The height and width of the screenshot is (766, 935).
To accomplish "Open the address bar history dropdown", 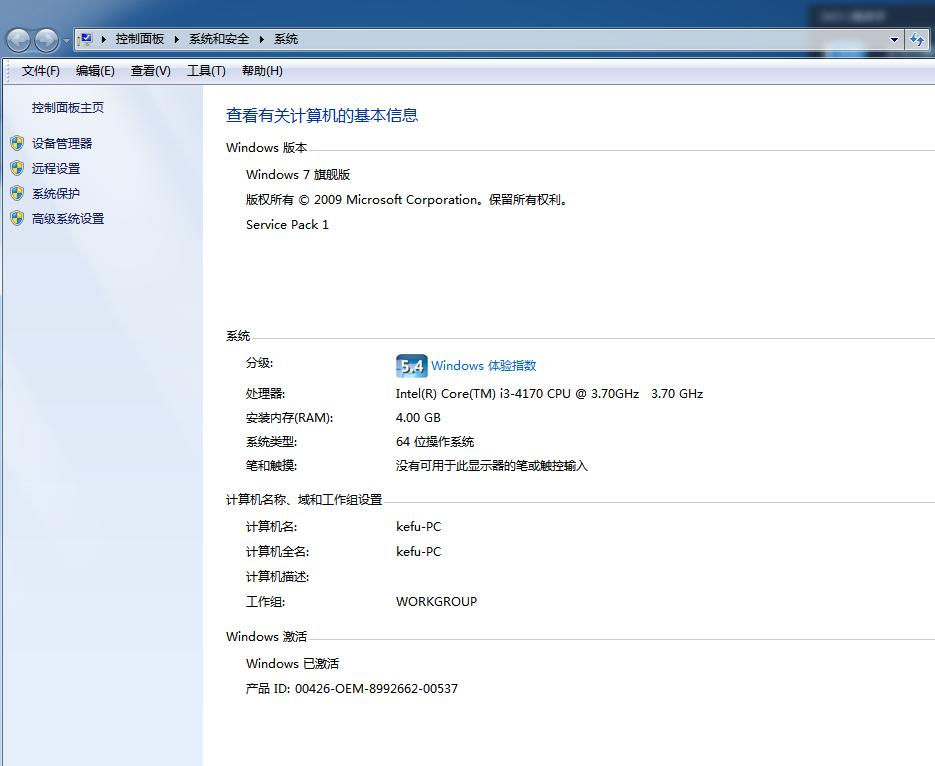I will [x=895, y=39].
